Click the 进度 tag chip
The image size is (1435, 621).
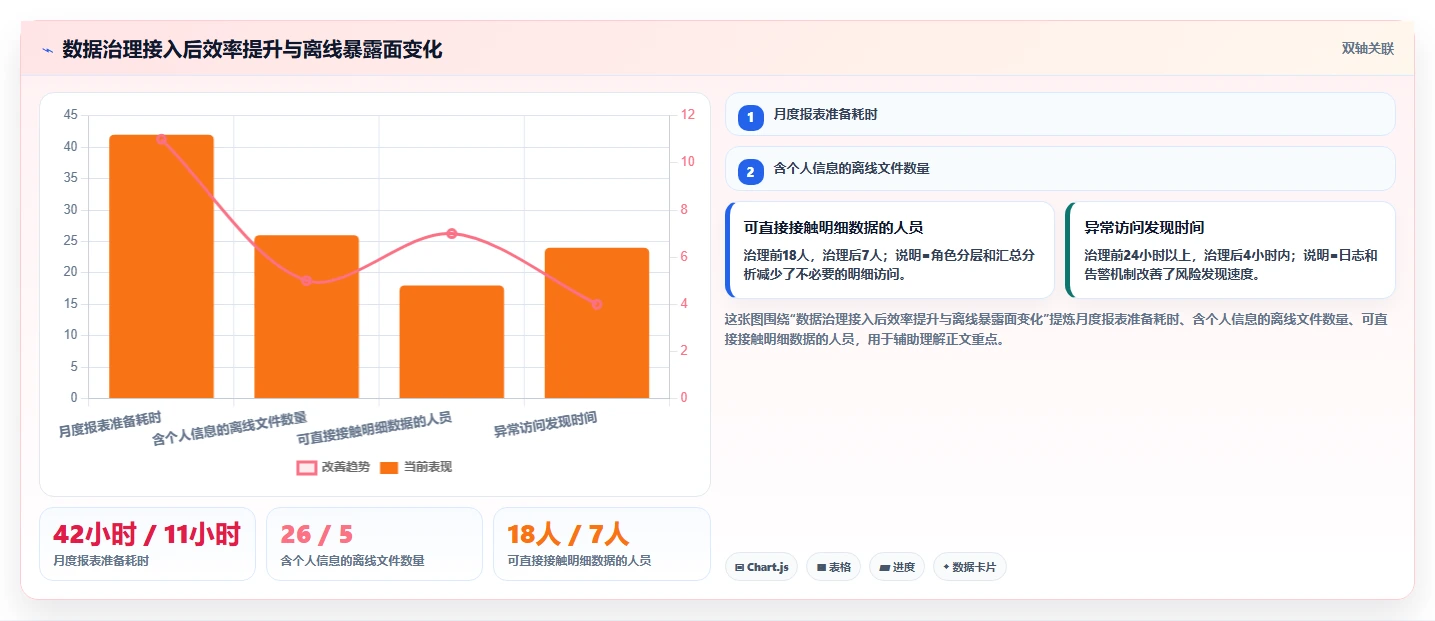897,567
